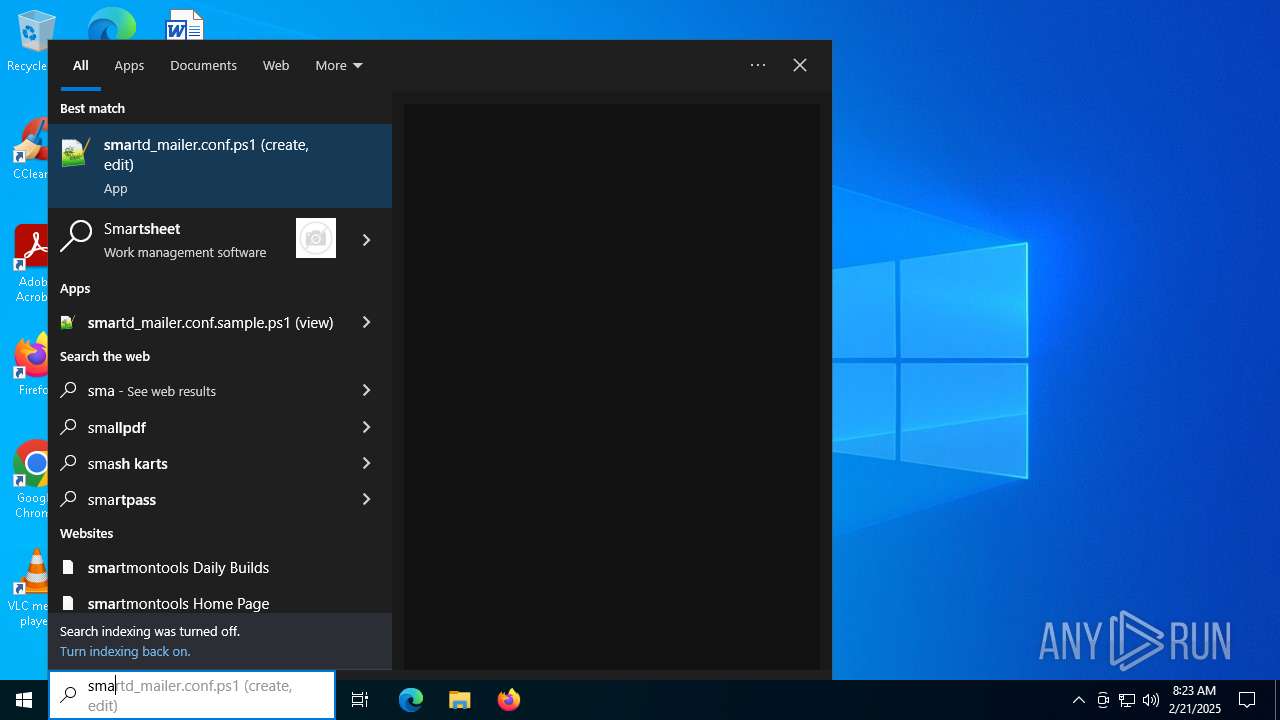Launch Firefox from the taskbar
The image size is (1280, 720).
coord(508,700)
